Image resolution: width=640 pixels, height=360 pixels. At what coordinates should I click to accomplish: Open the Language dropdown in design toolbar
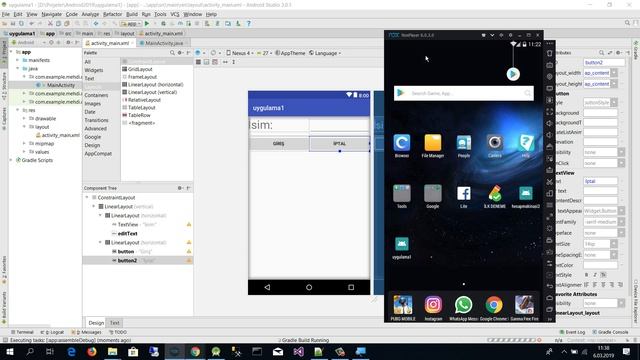click(325, 53)
